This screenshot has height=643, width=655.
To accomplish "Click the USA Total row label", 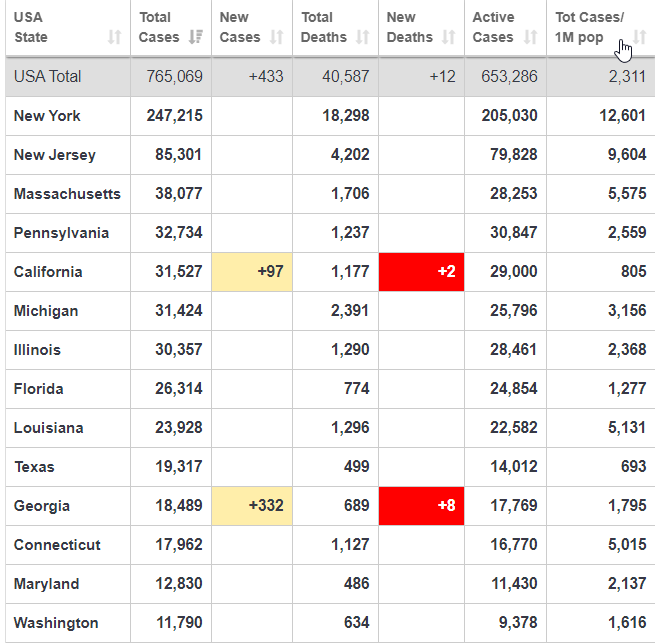I will (48, 77).
